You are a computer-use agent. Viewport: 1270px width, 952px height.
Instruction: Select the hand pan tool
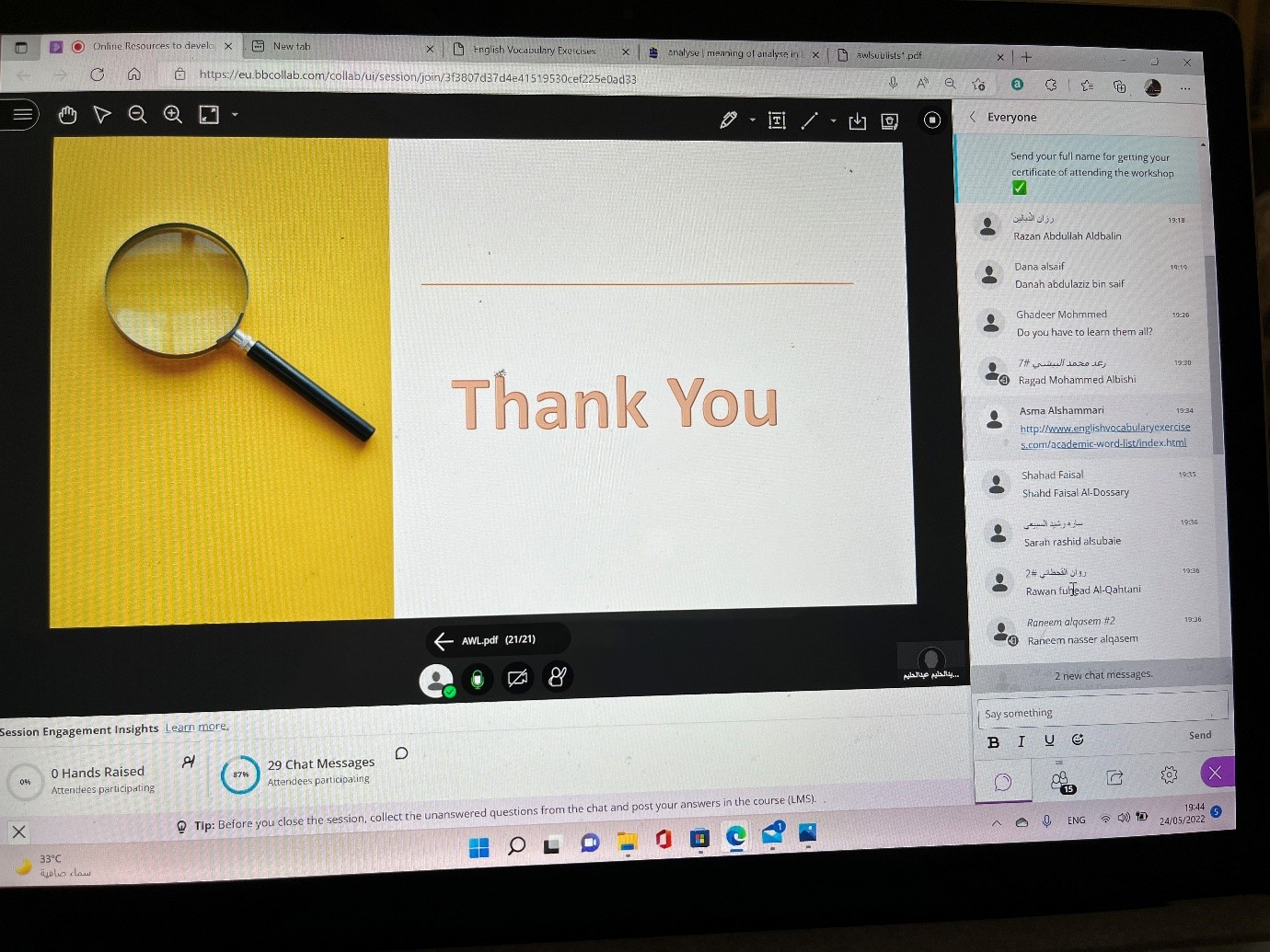pyautogui.click(x=67, y=114)
